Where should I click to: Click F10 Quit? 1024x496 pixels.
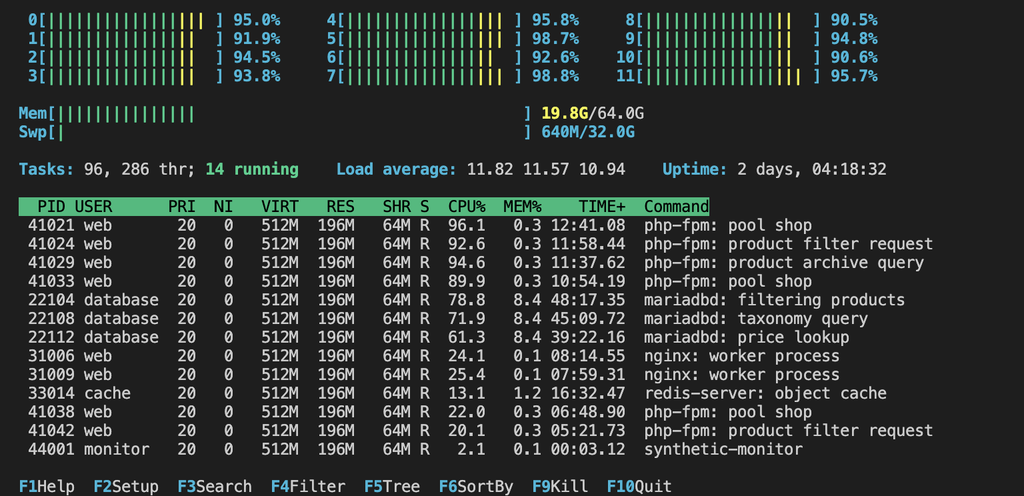[x=639, y=487]
